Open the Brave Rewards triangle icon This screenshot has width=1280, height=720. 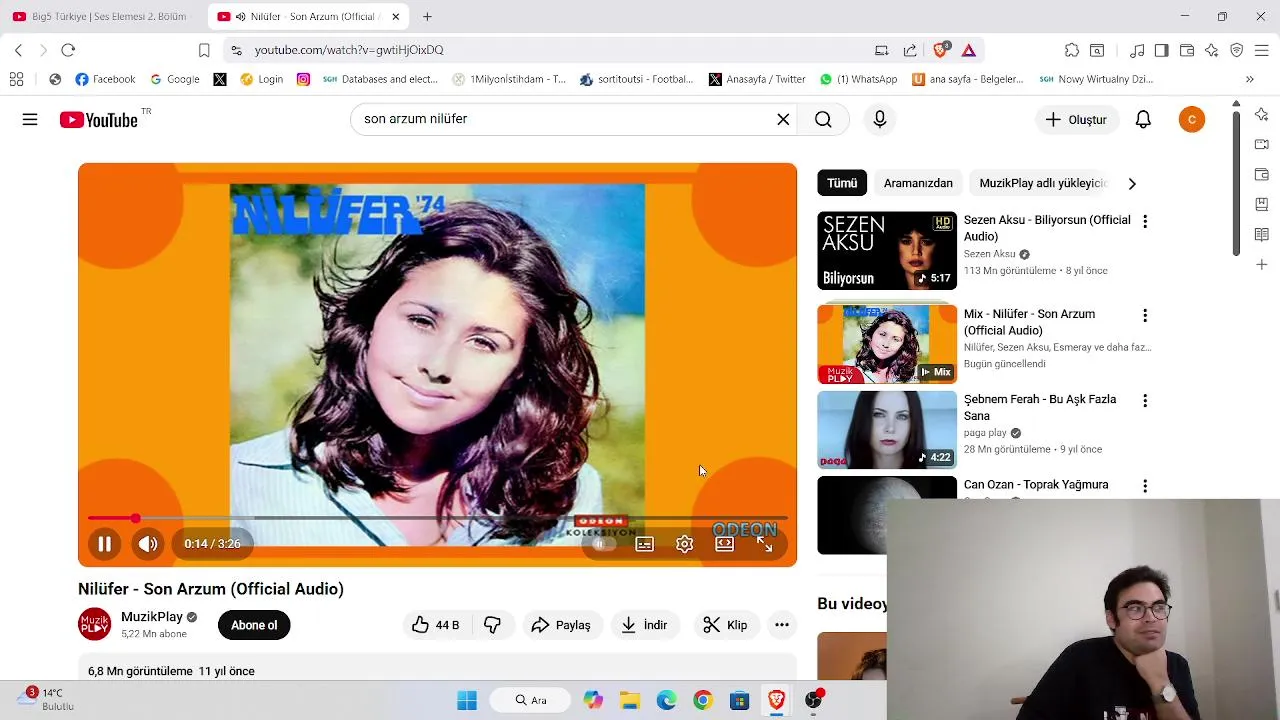969,50
